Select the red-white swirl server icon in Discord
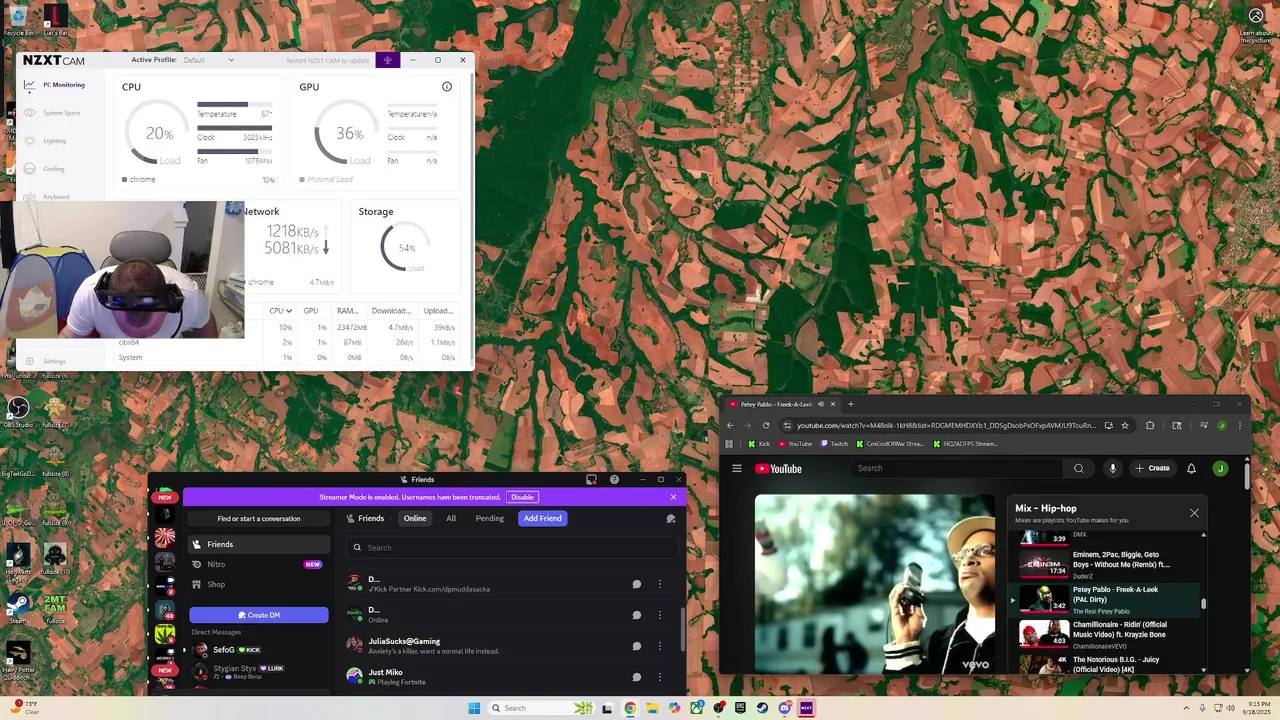 (x=165, y=540)
